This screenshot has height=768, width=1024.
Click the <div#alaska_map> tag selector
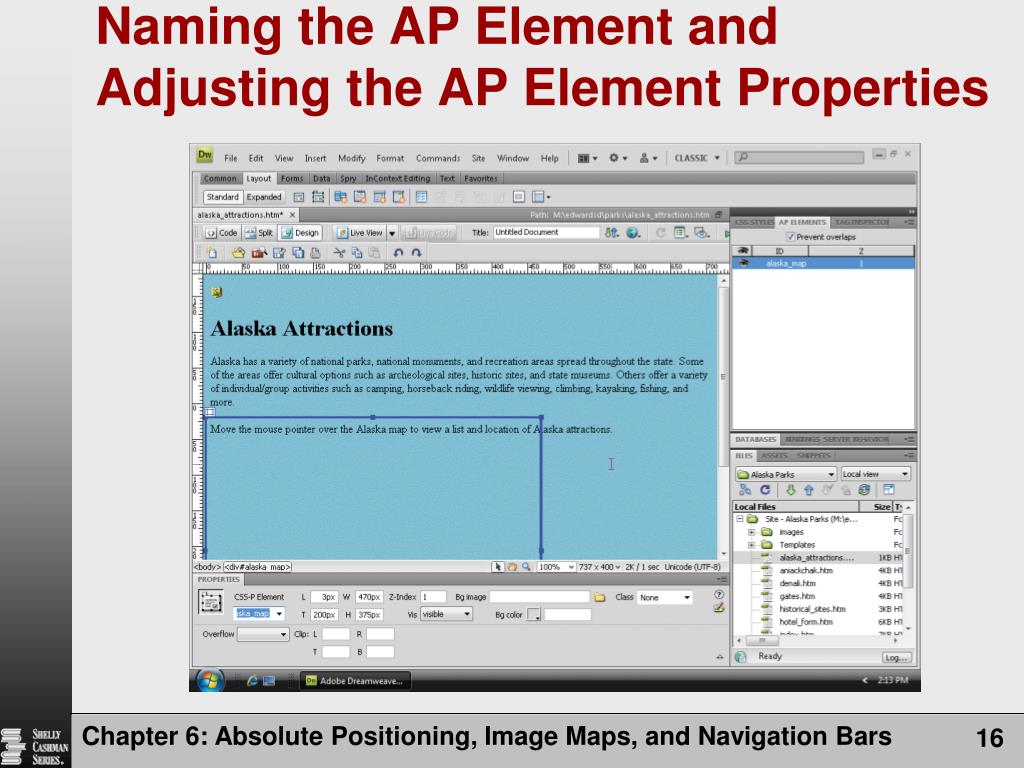tap(257, 567)
